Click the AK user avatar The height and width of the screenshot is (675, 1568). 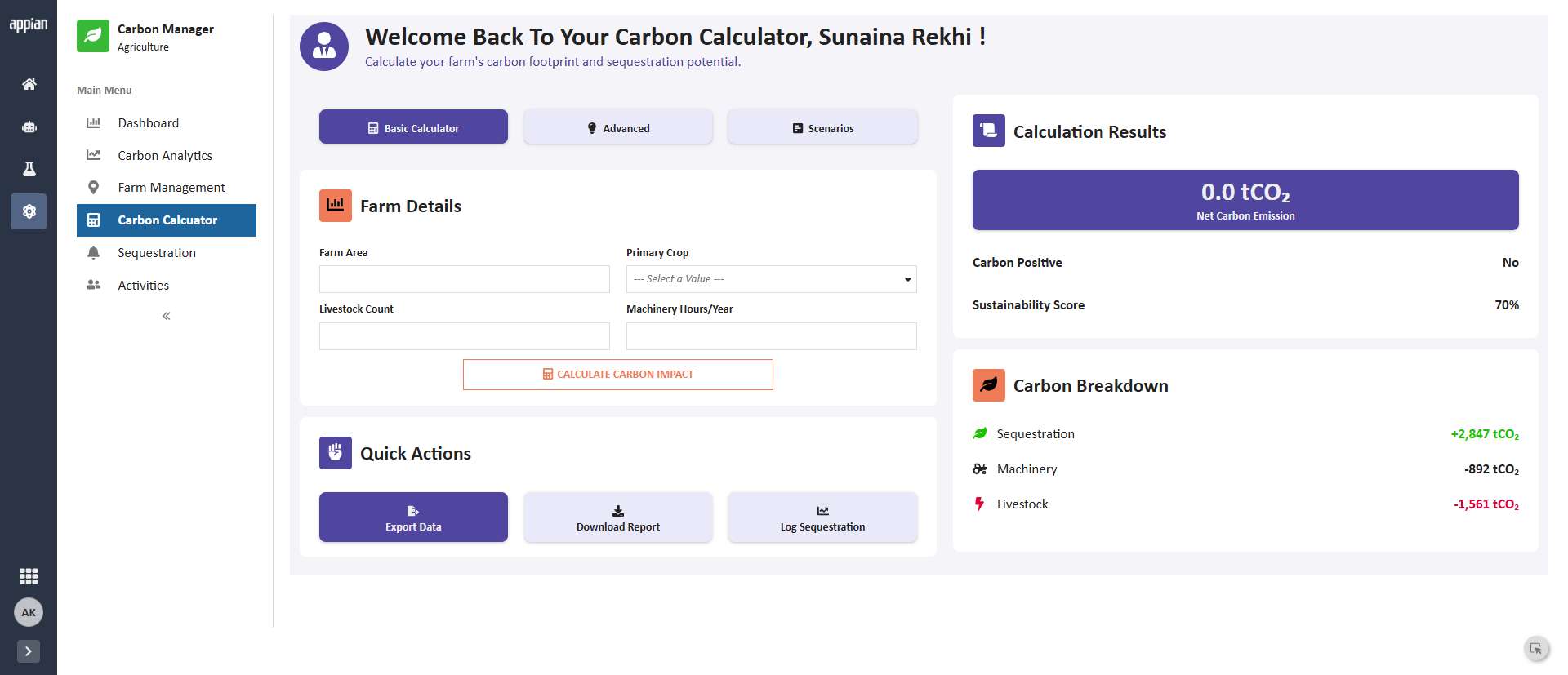point(29,612)
